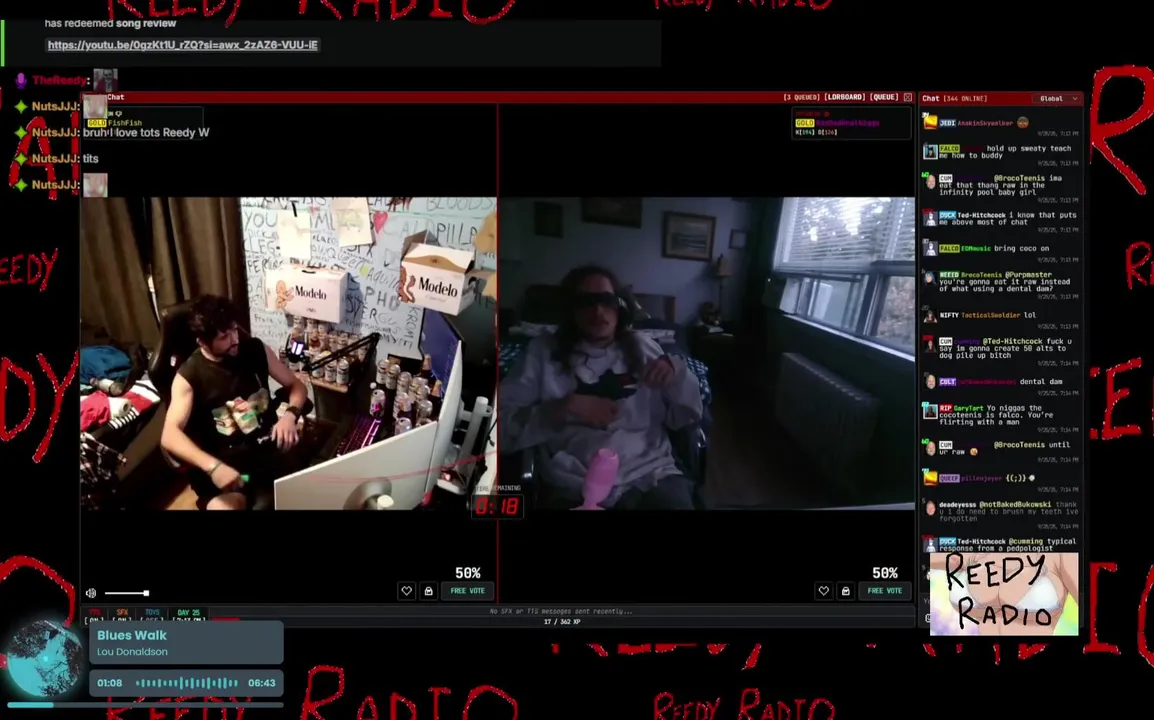This screenshot has width=1154, height=720.
Task: Click the DAY 25 indicator
Action: point(188,616)
